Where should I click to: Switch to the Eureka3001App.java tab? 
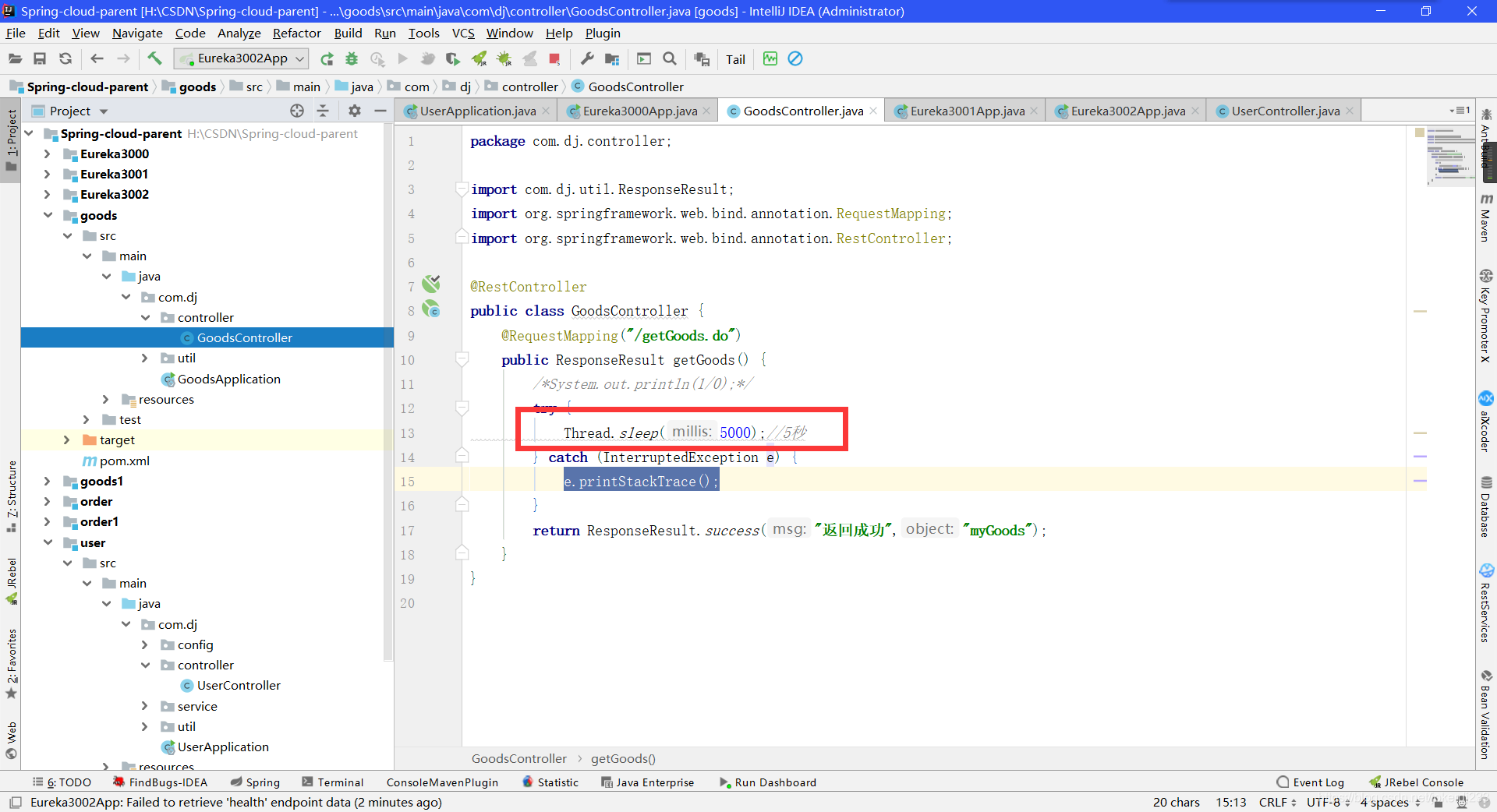(967, 111)
